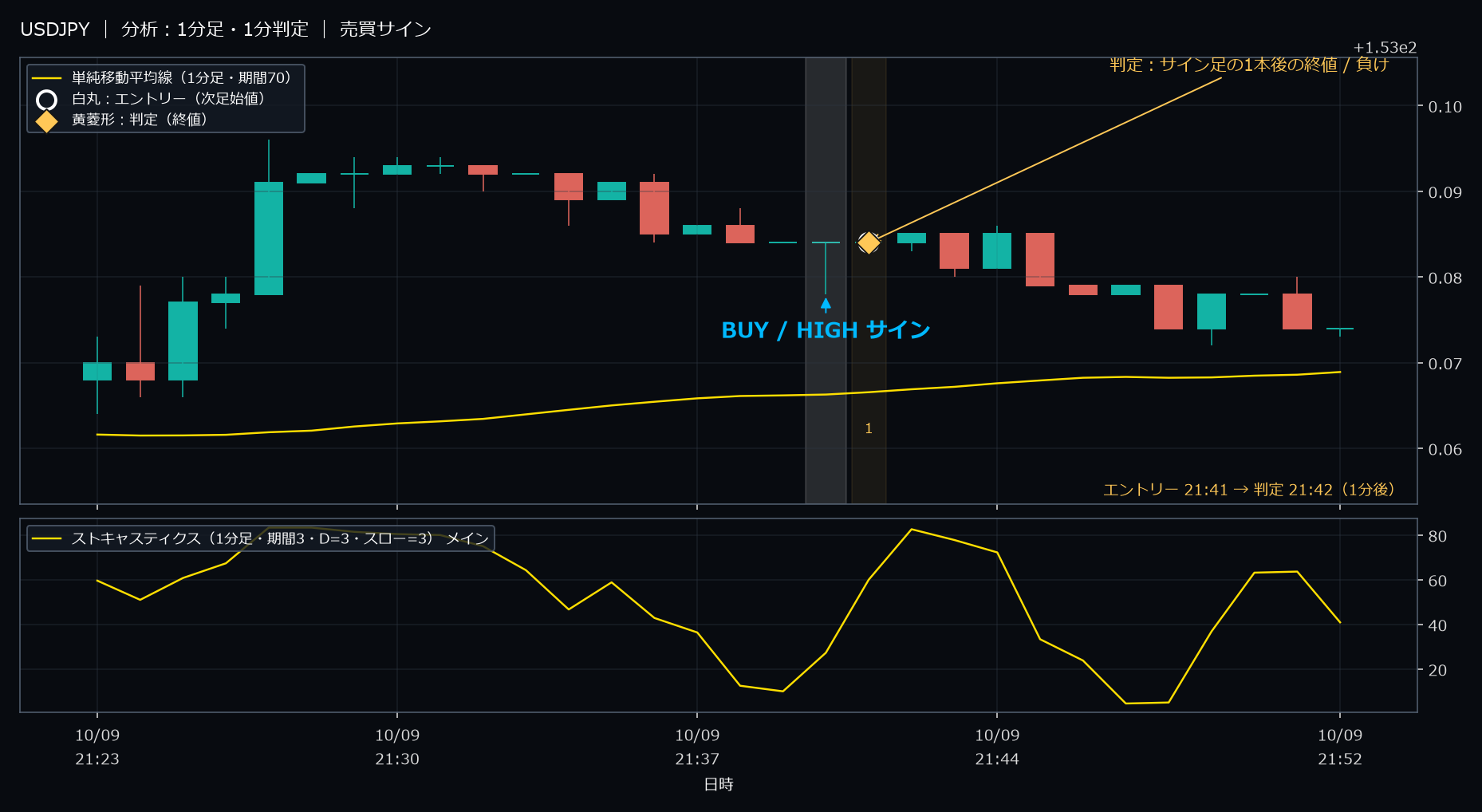Click the '10/09 21:52' time axis label
Image resolution: width=1482 pixels, height=812 pixels.
click(x=1340, y=747)
